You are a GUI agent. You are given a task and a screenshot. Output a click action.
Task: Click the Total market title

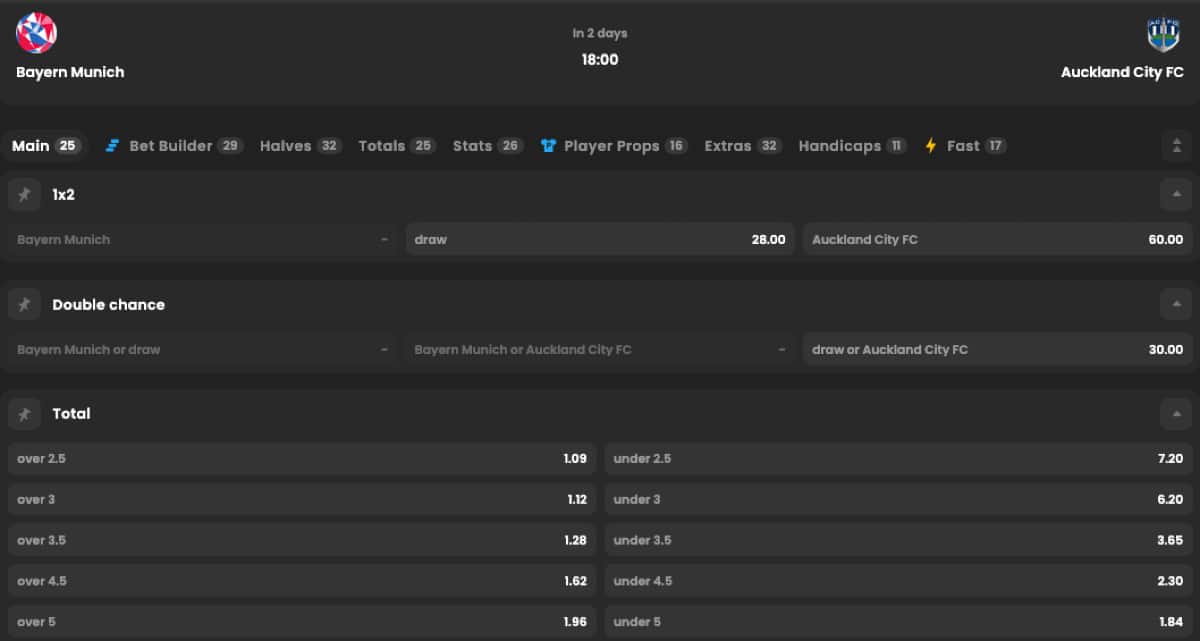pos(72,414)
